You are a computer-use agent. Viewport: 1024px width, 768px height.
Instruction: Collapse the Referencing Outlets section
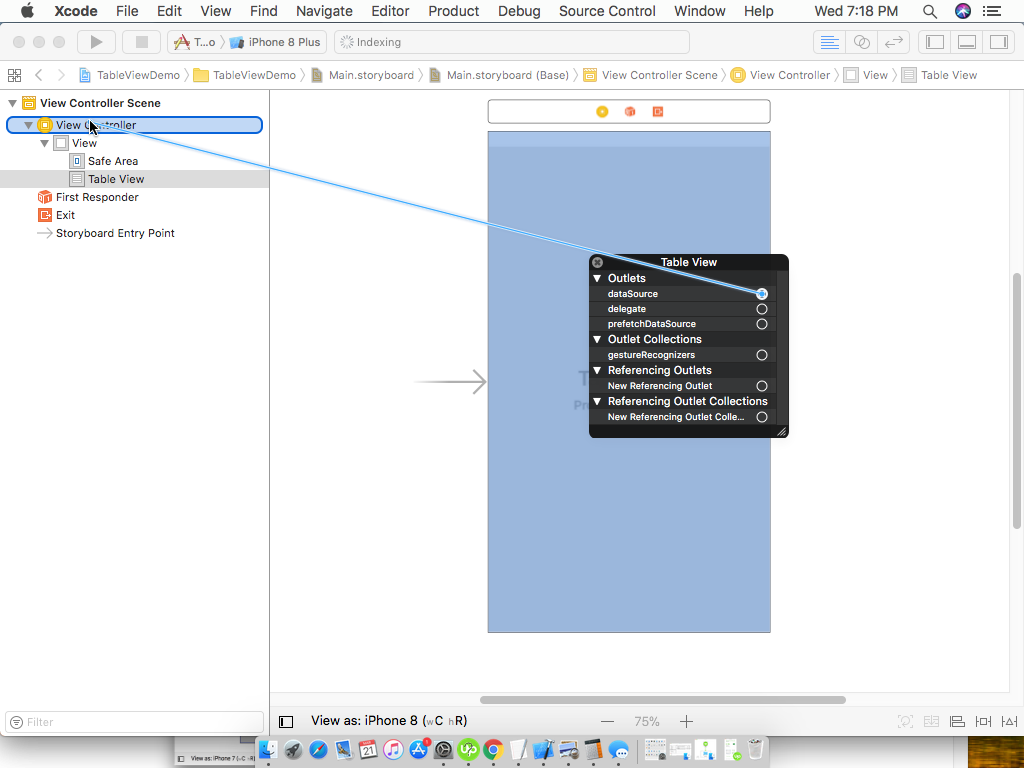[597, 370]
